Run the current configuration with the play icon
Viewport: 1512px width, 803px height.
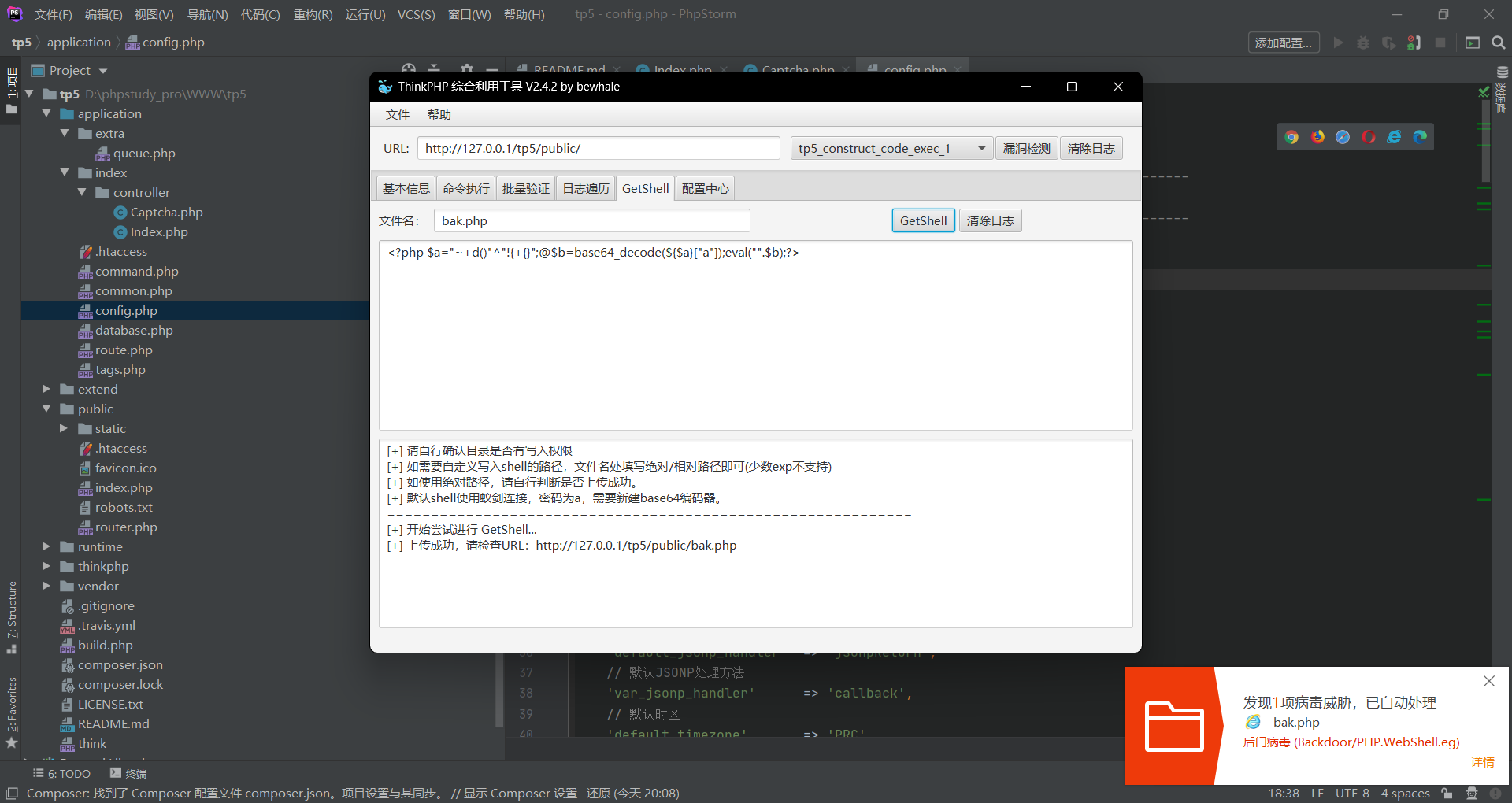coord(1339,43)
